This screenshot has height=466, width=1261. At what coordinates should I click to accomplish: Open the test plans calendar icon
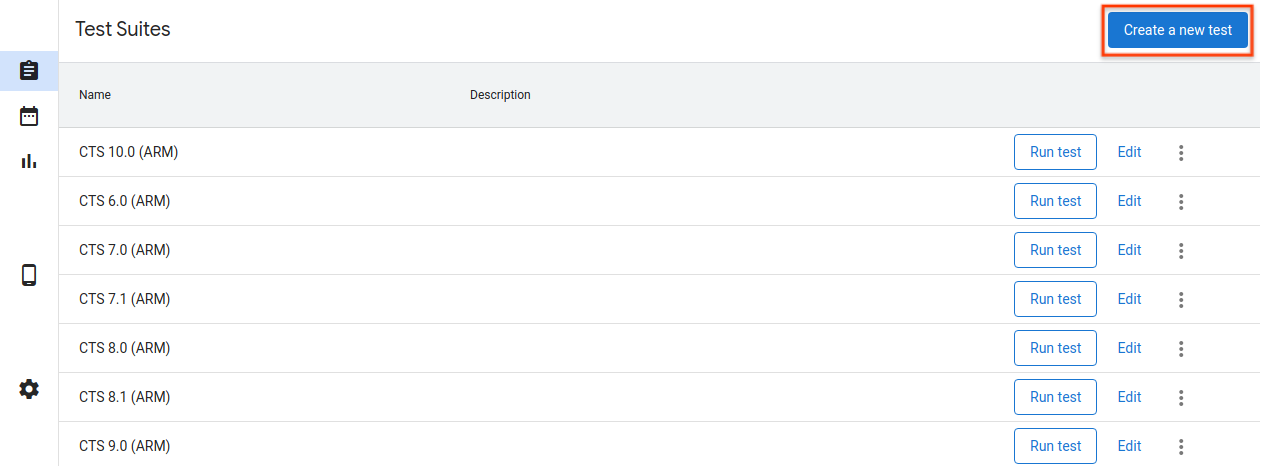29,116
